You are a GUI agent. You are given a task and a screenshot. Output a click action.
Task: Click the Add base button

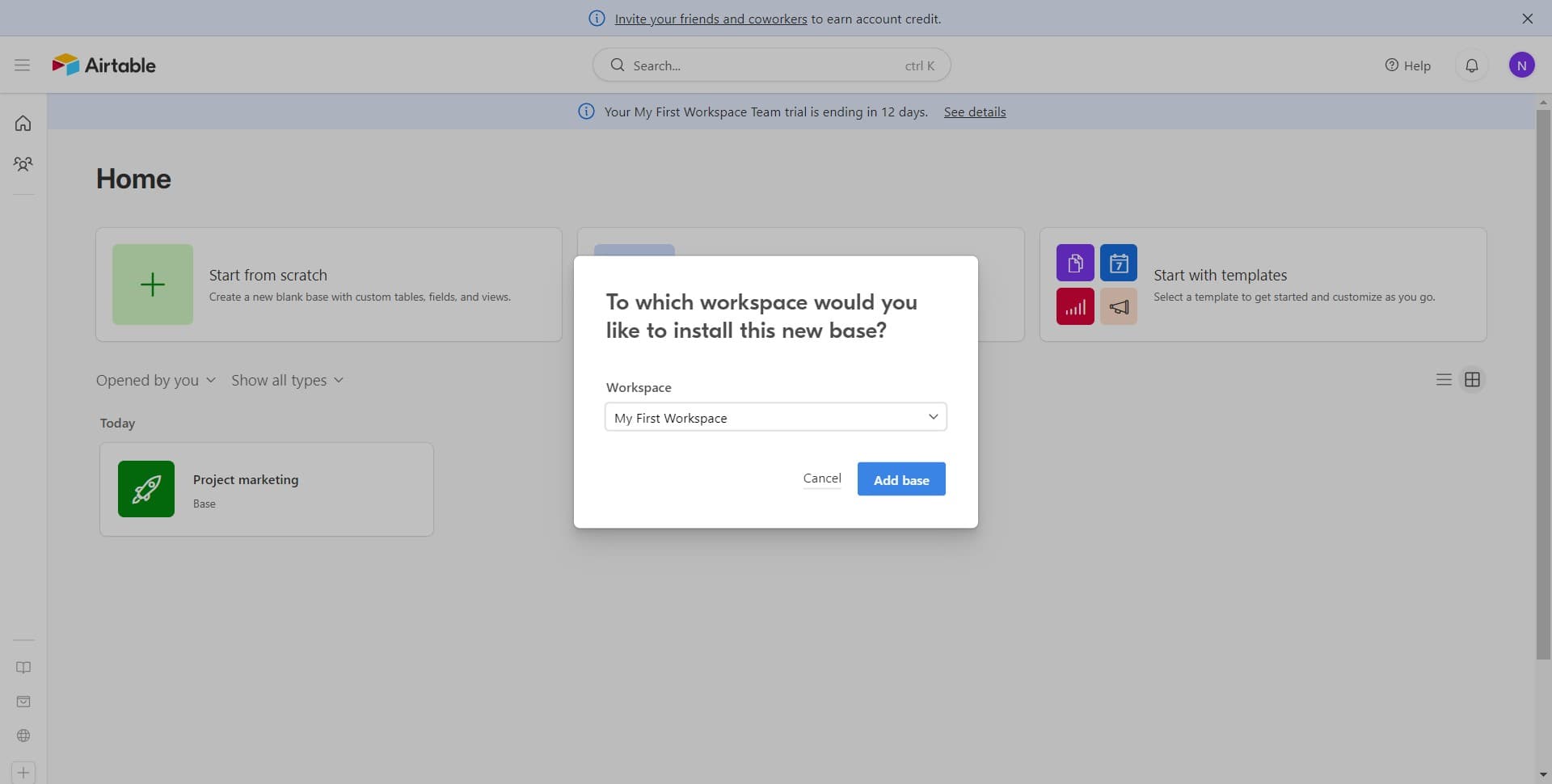(900, 479)
